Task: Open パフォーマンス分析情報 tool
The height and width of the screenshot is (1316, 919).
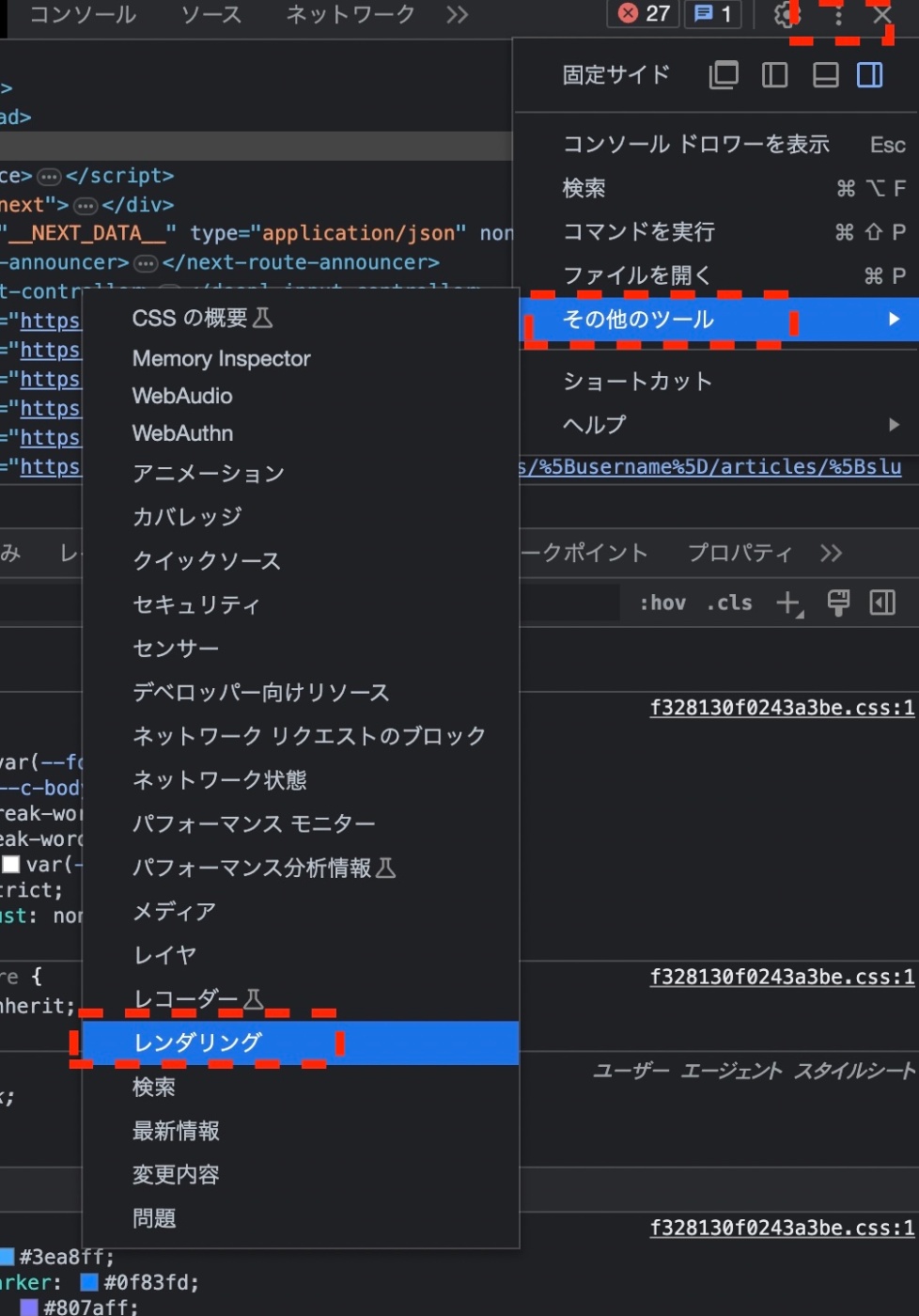Action: (x=301, y=868)
